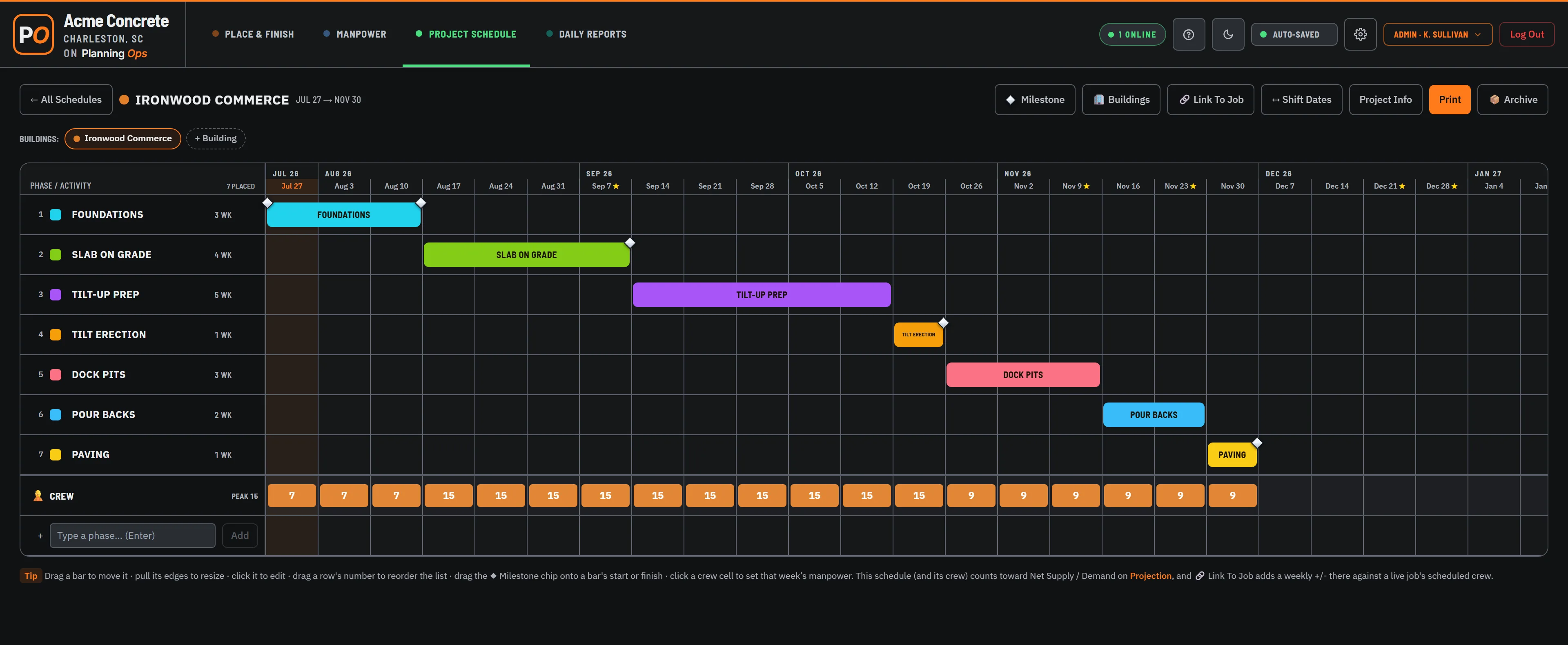Click the Peak 15 crew label

tap(244, 496)
